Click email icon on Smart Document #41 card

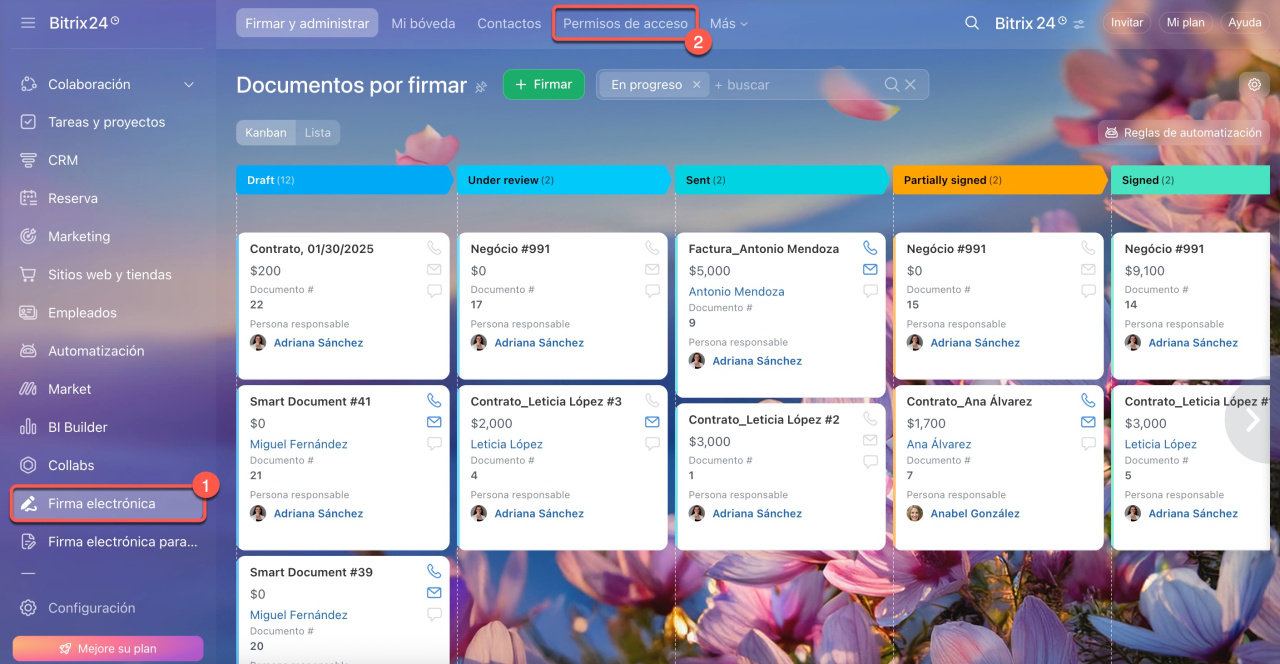[x=434, y=422]
